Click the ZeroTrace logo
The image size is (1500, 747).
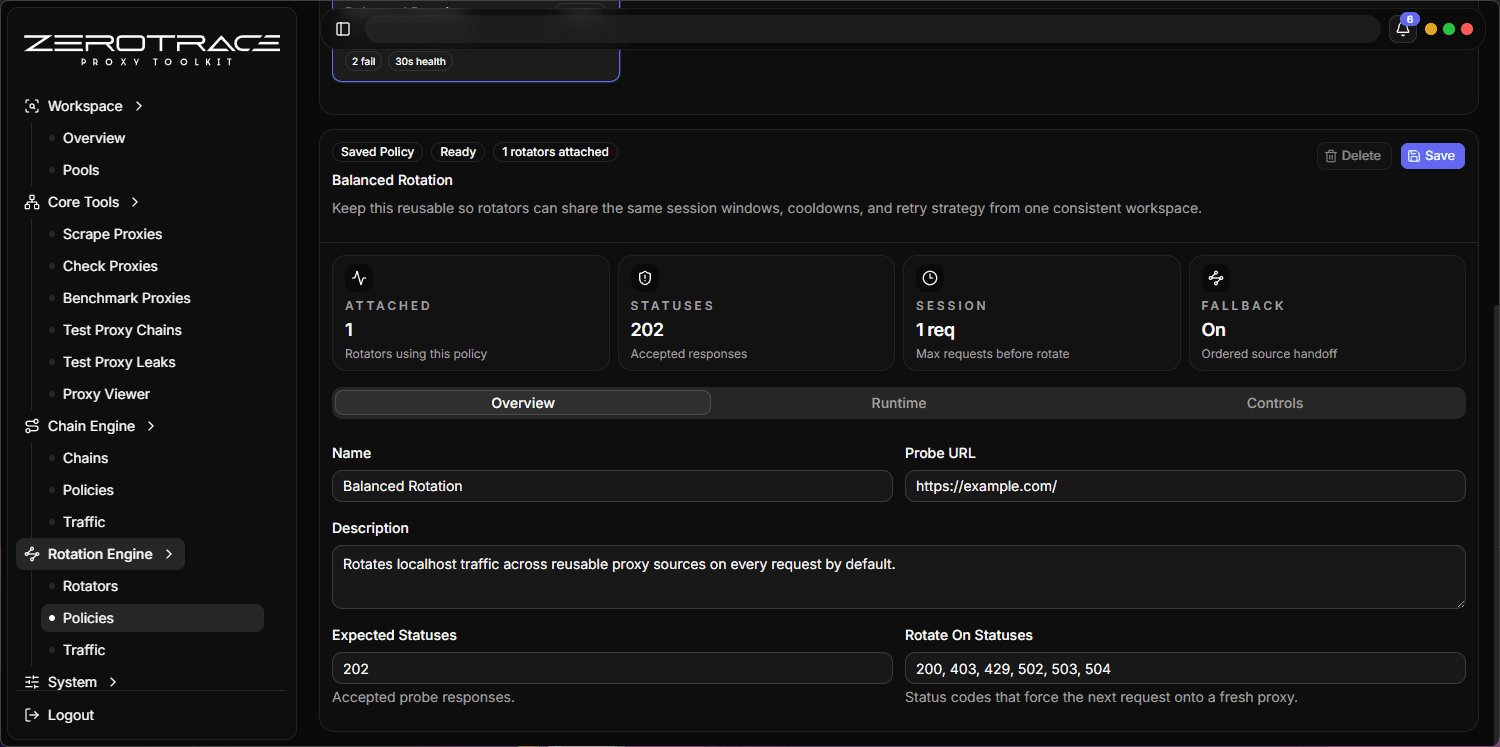pos(150,44)
